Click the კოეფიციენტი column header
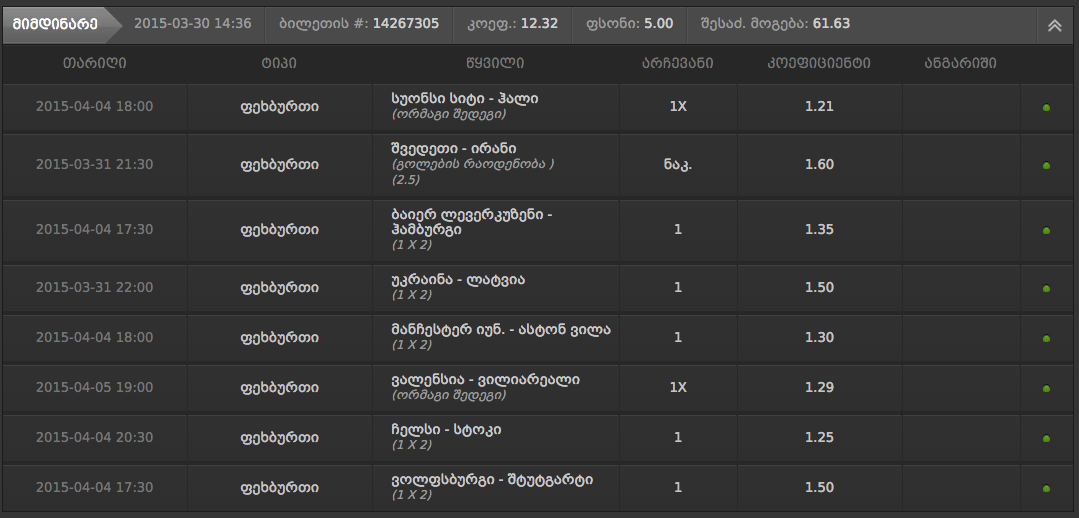Viewport: 1079px width, 518px height. coord(819,63)
